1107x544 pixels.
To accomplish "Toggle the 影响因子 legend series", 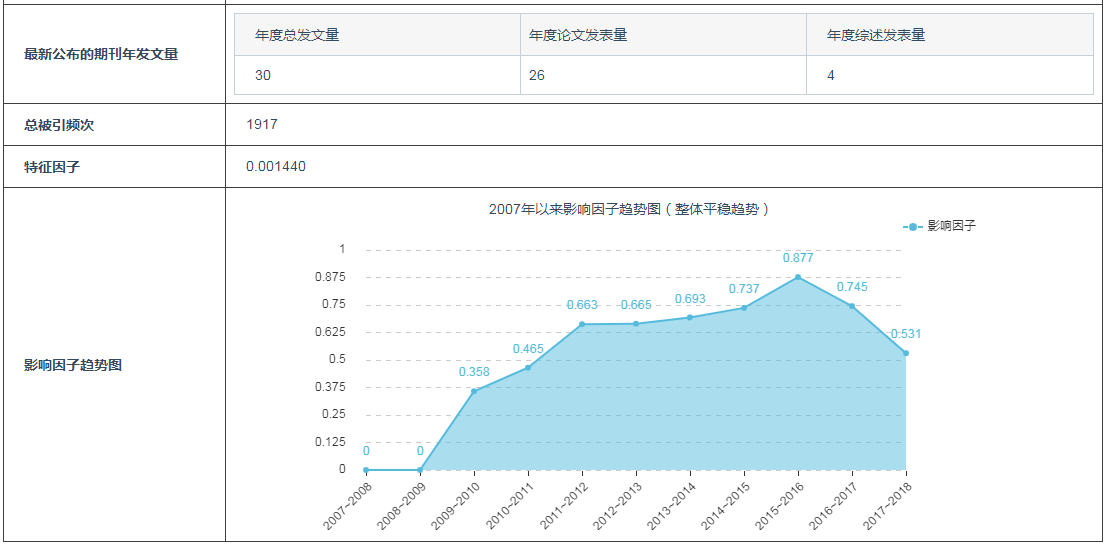I will (x=940, y=226).
